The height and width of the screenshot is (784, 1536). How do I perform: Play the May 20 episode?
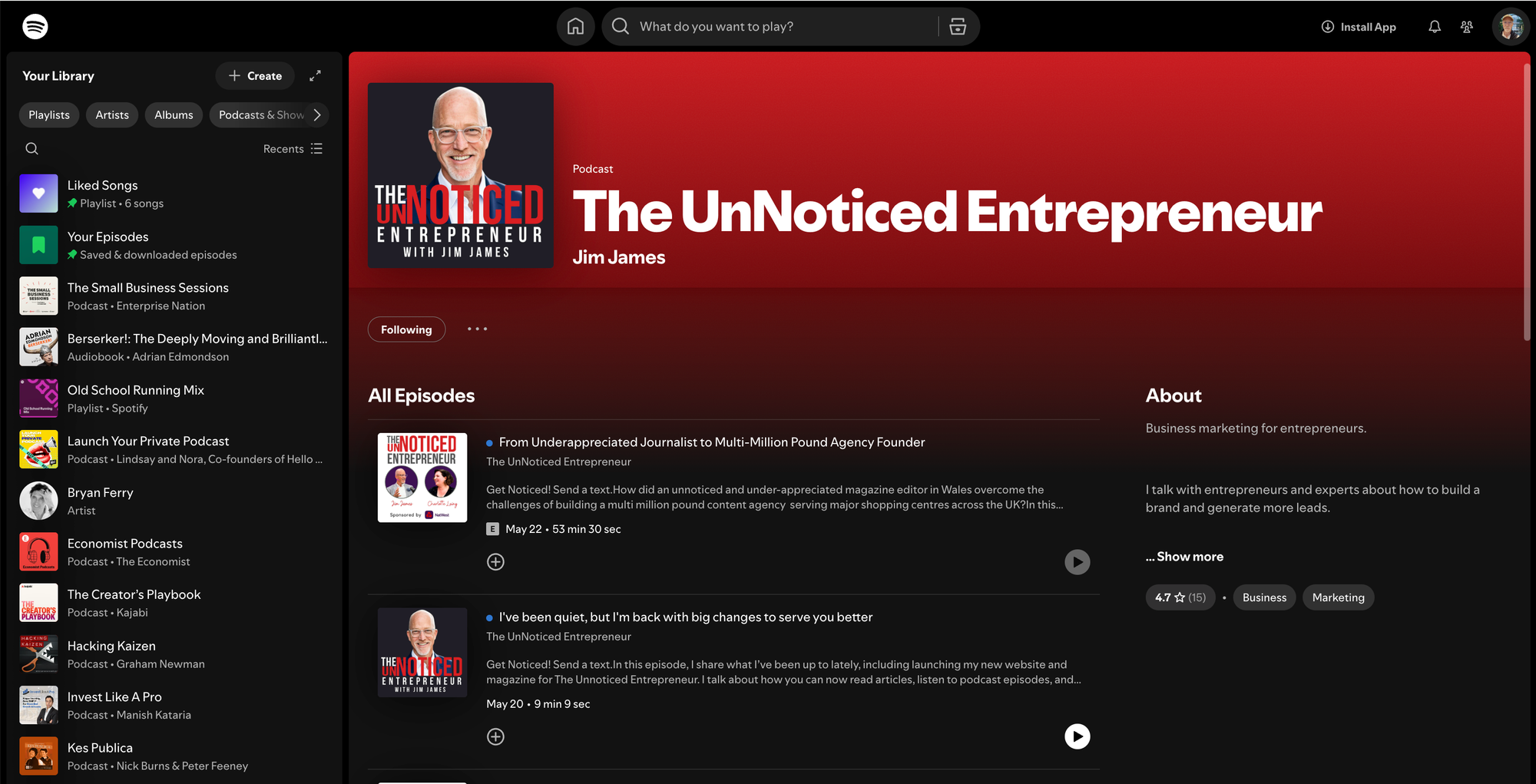(x=1077, y=737)
